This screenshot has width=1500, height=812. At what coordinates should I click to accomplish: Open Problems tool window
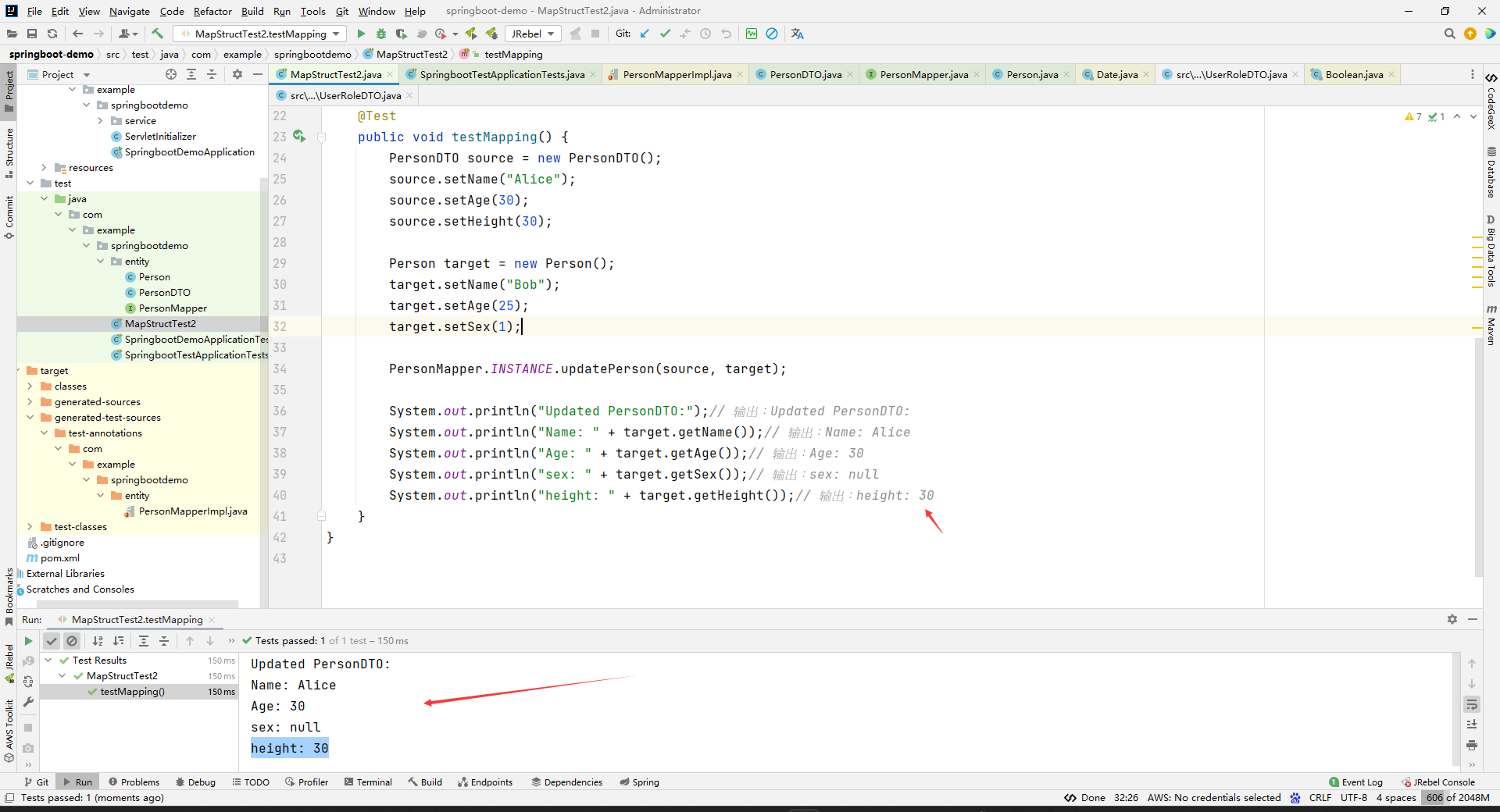(134, 782)
